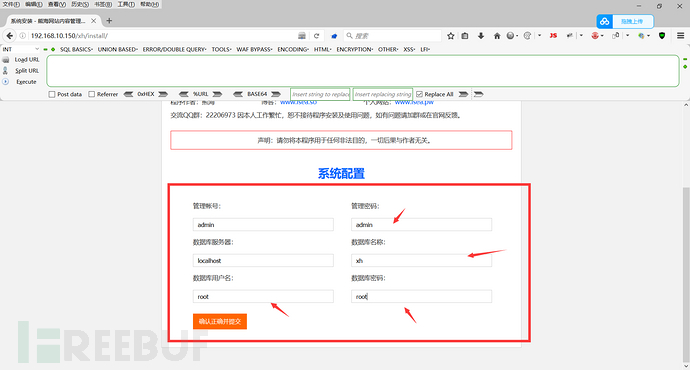This screenshot has width=690, height=370.
Task: Enable the Referrer checkbox
Action: coord(92,94)
